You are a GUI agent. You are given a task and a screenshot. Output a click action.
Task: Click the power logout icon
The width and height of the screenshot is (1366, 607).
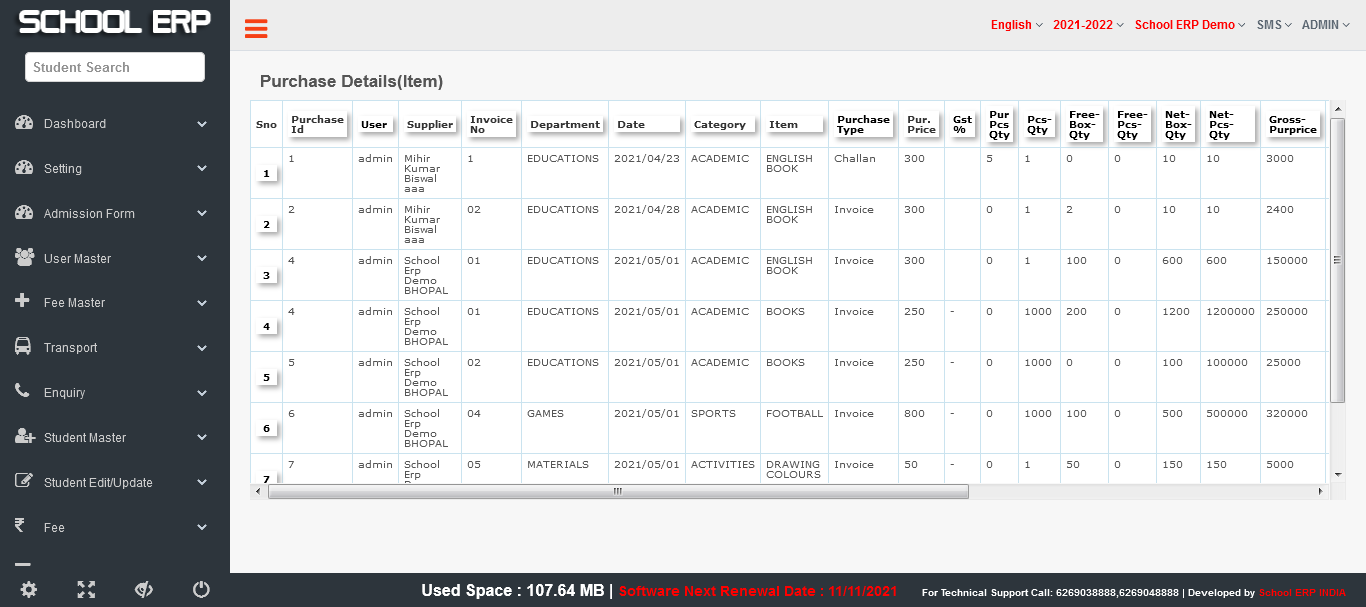[x=201, y=590]
